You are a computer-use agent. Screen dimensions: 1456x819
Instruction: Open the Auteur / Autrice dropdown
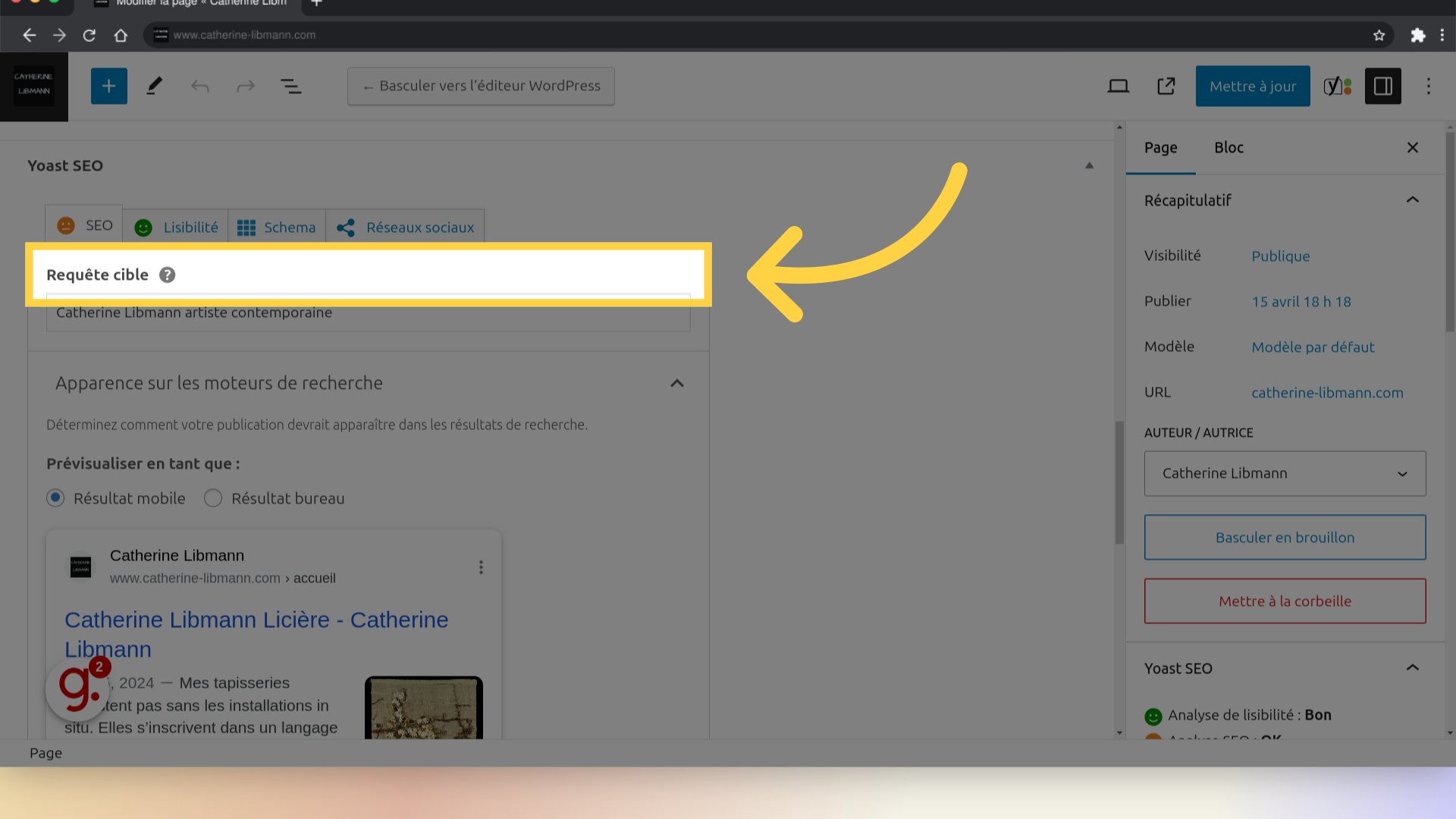pos(1285,474)
